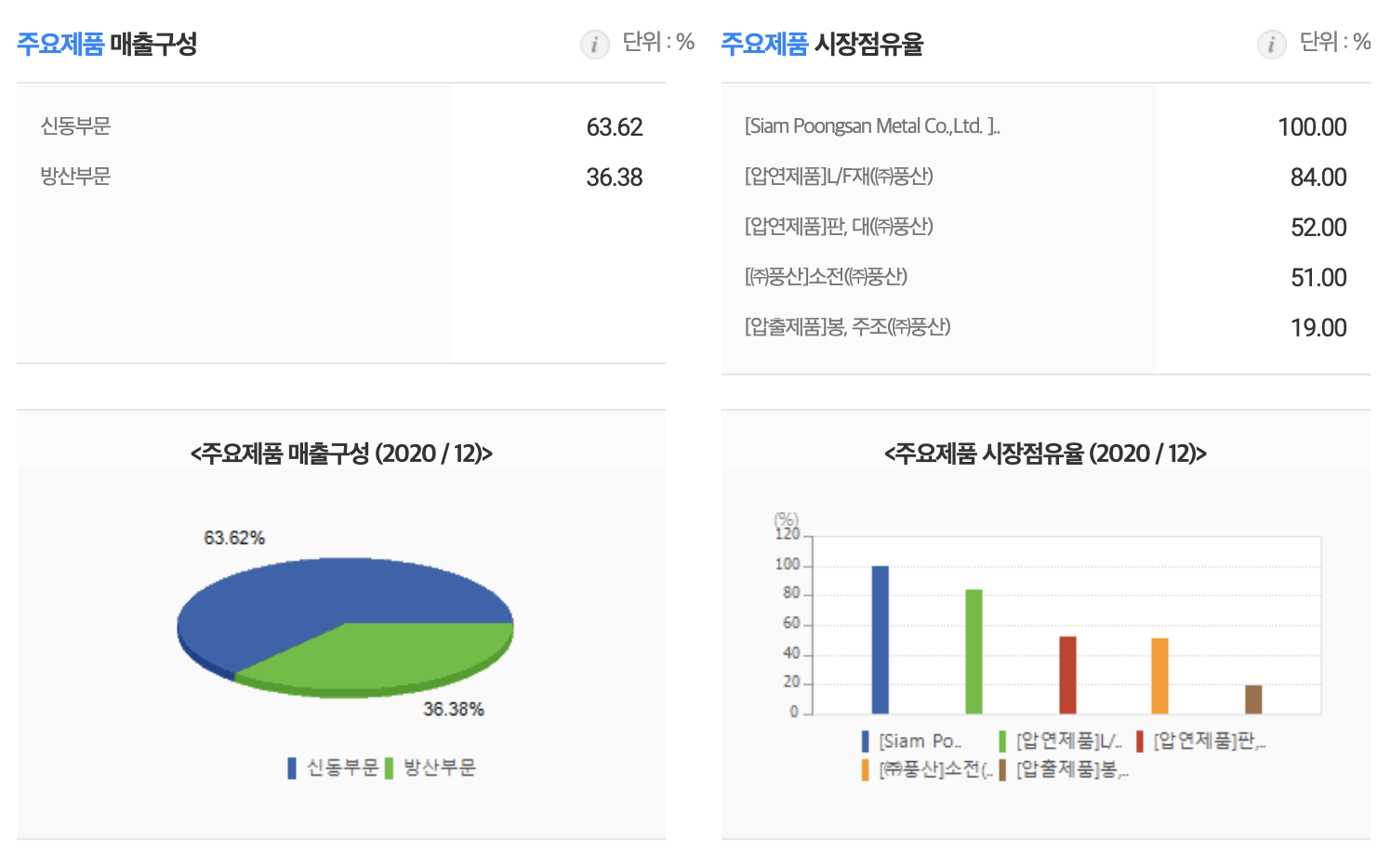Click the market share value 19.00
Image resolution: width=1391 pixels, height=868 pixels.
1318,327
